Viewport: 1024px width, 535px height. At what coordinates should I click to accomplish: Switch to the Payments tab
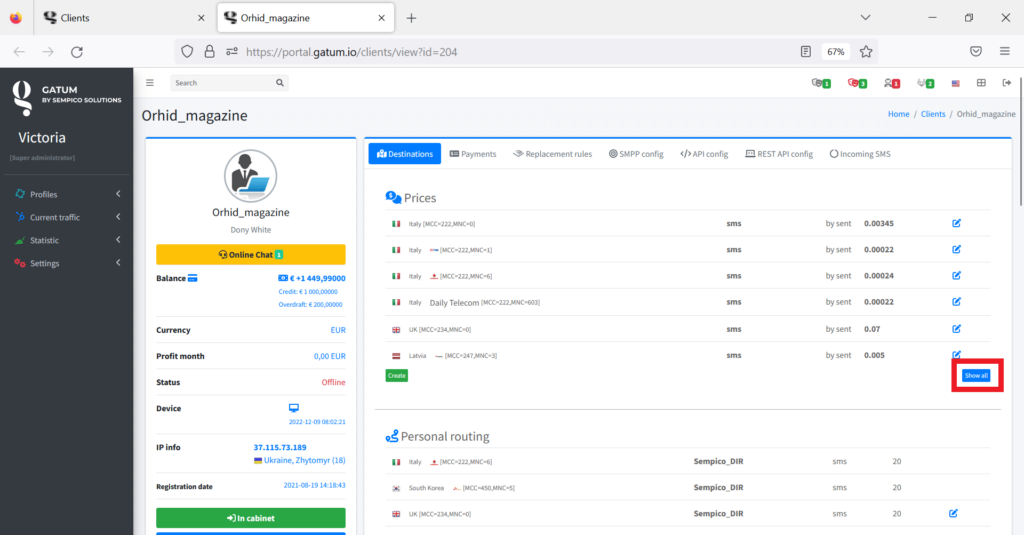click(473, 154)
